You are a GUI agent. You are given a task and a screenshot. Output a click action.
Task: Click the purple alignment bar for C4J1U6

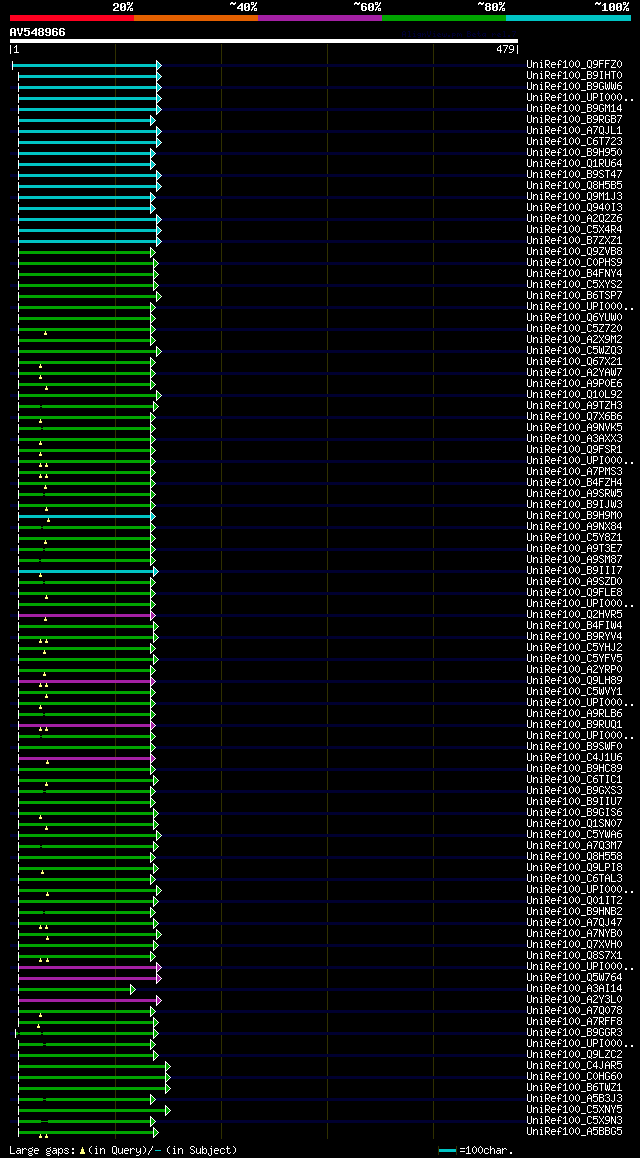[87, 758]
